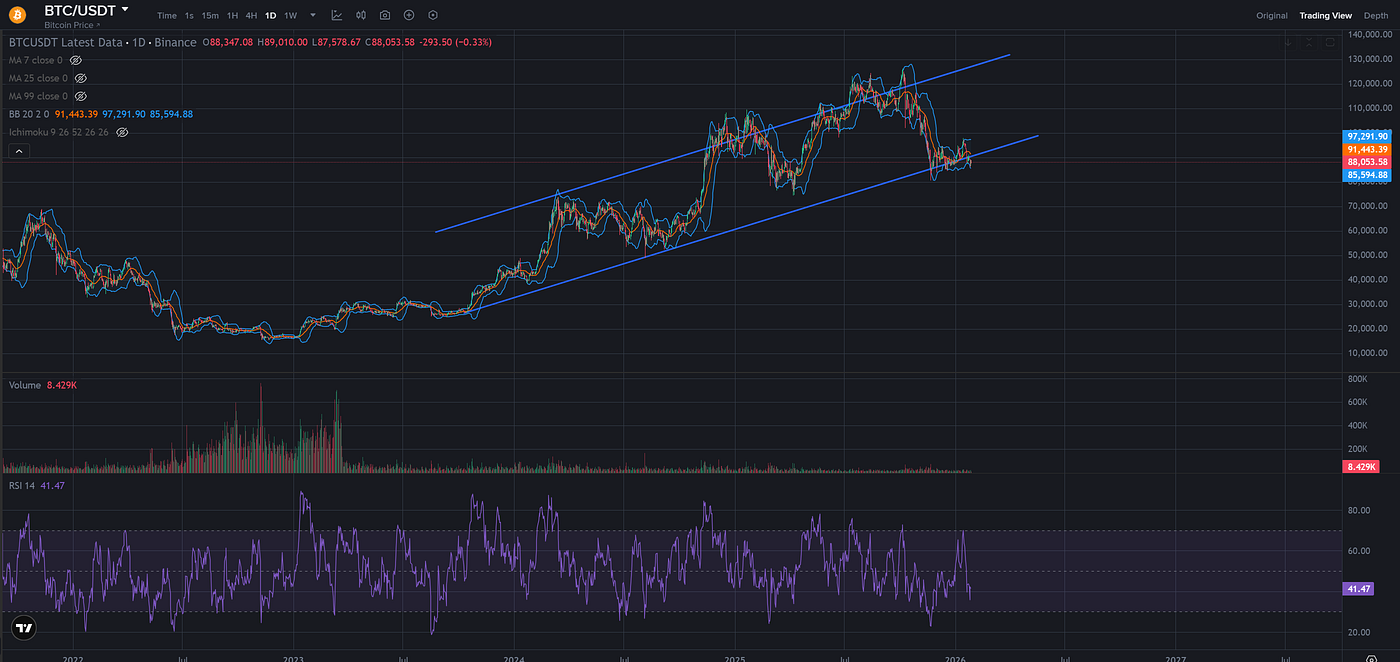
Task: Switch to the Depth chart tab
Action: point(1376,15)
